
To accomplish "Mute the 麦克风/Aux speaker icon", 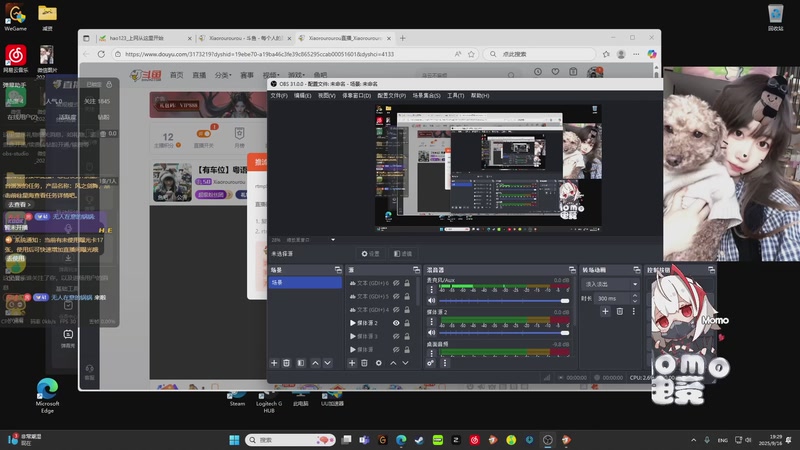I will click(x=432, y=301).
